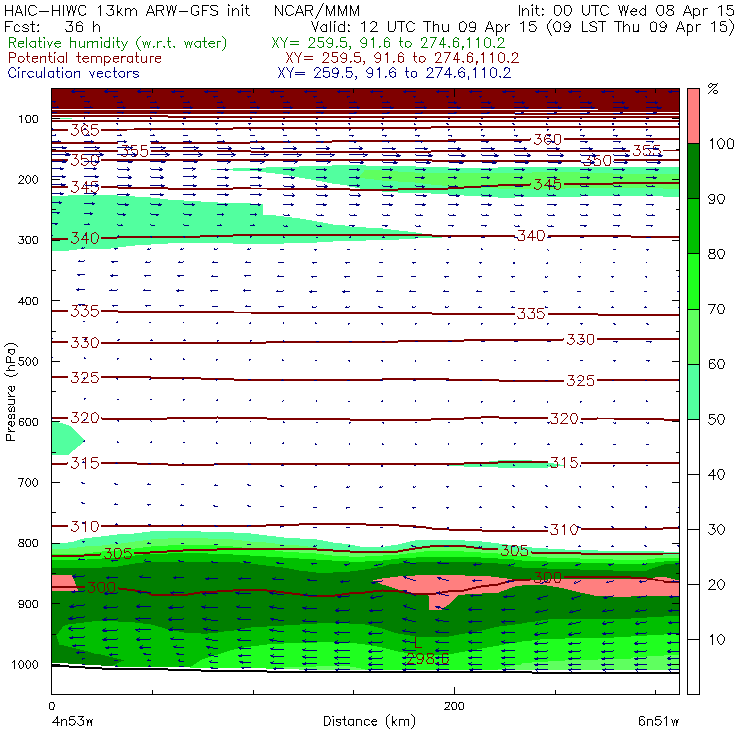This screenshot has height=740, width=740.
Task: Click the blue XY coordinates line
Action: (x=394, y=73)
